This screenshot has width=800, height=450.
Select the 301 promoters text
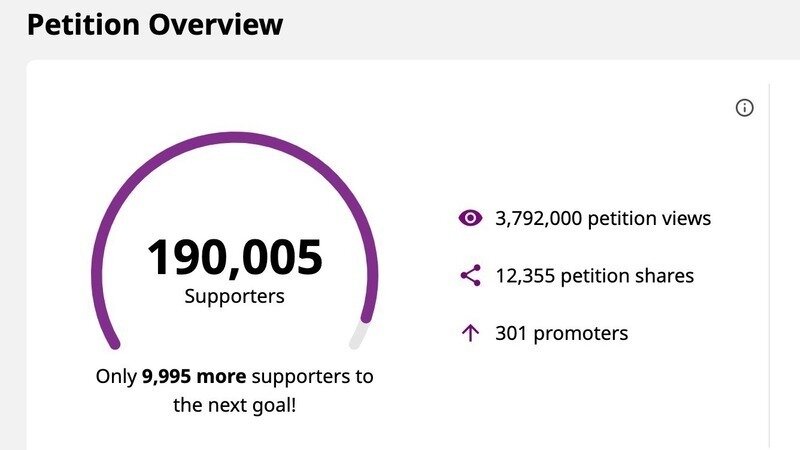click(561, 333)
